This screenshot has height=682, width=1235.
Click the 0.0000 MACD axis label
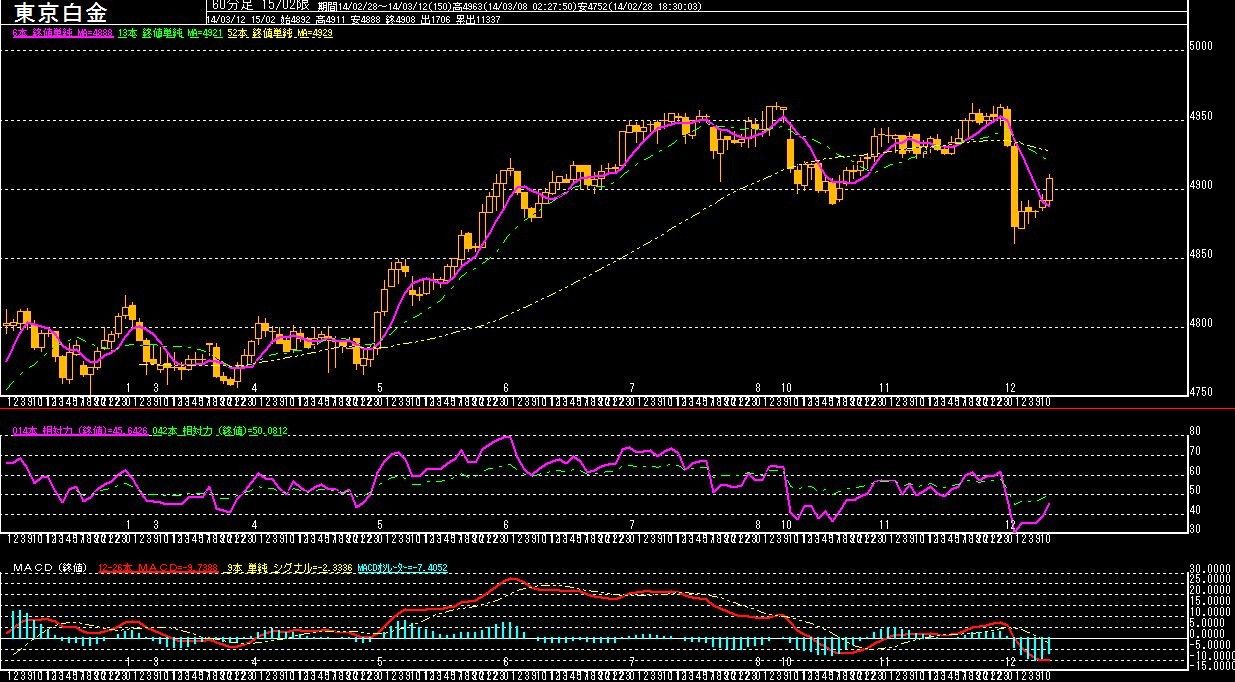pos(1208,633)
